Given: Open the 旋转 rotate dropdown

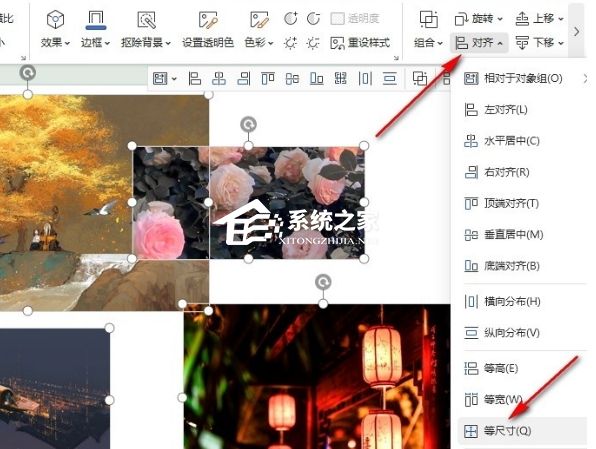Looking at the screenshot, I should click(479, 18).
